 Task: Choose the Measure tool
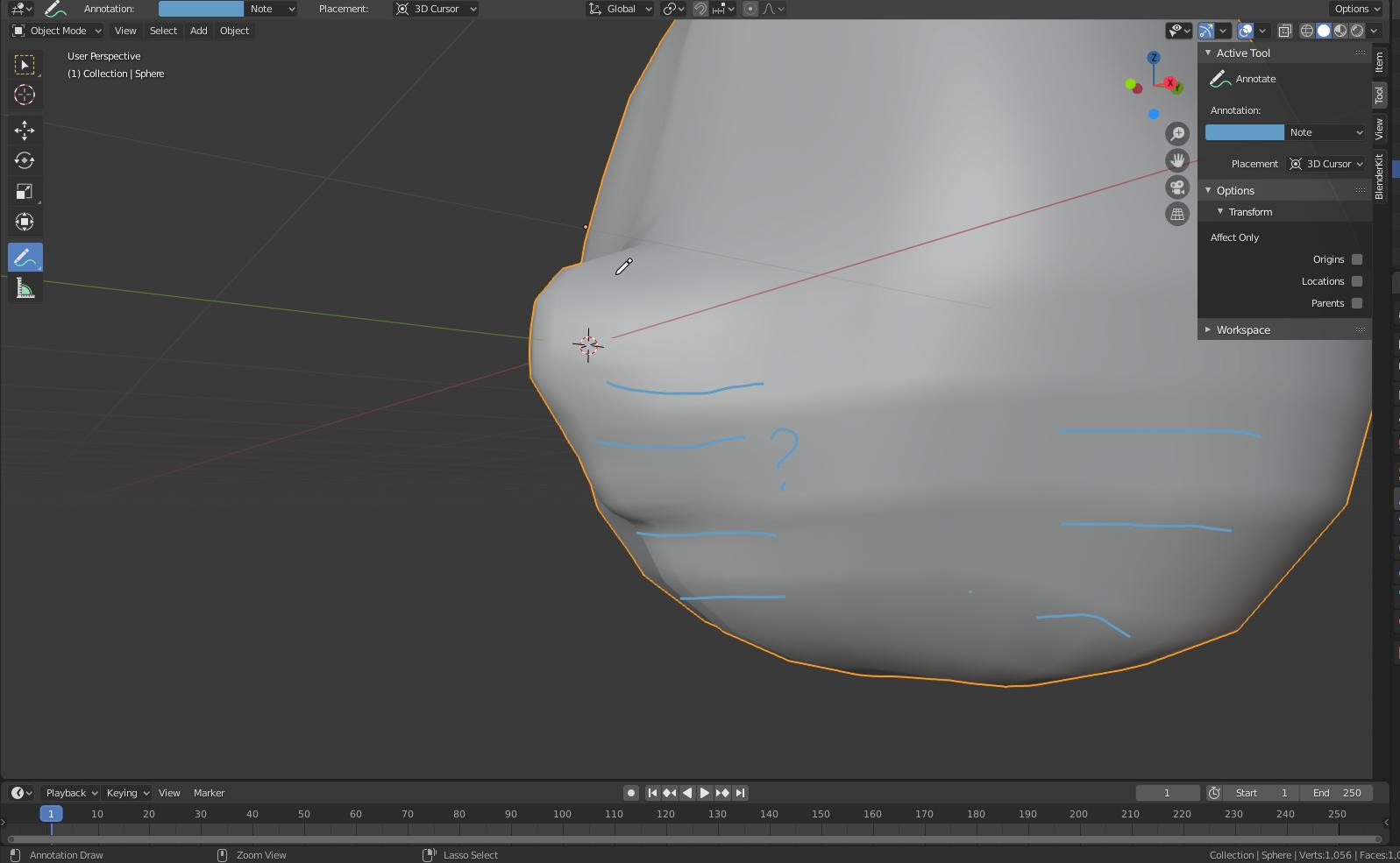tap(25, 288)
